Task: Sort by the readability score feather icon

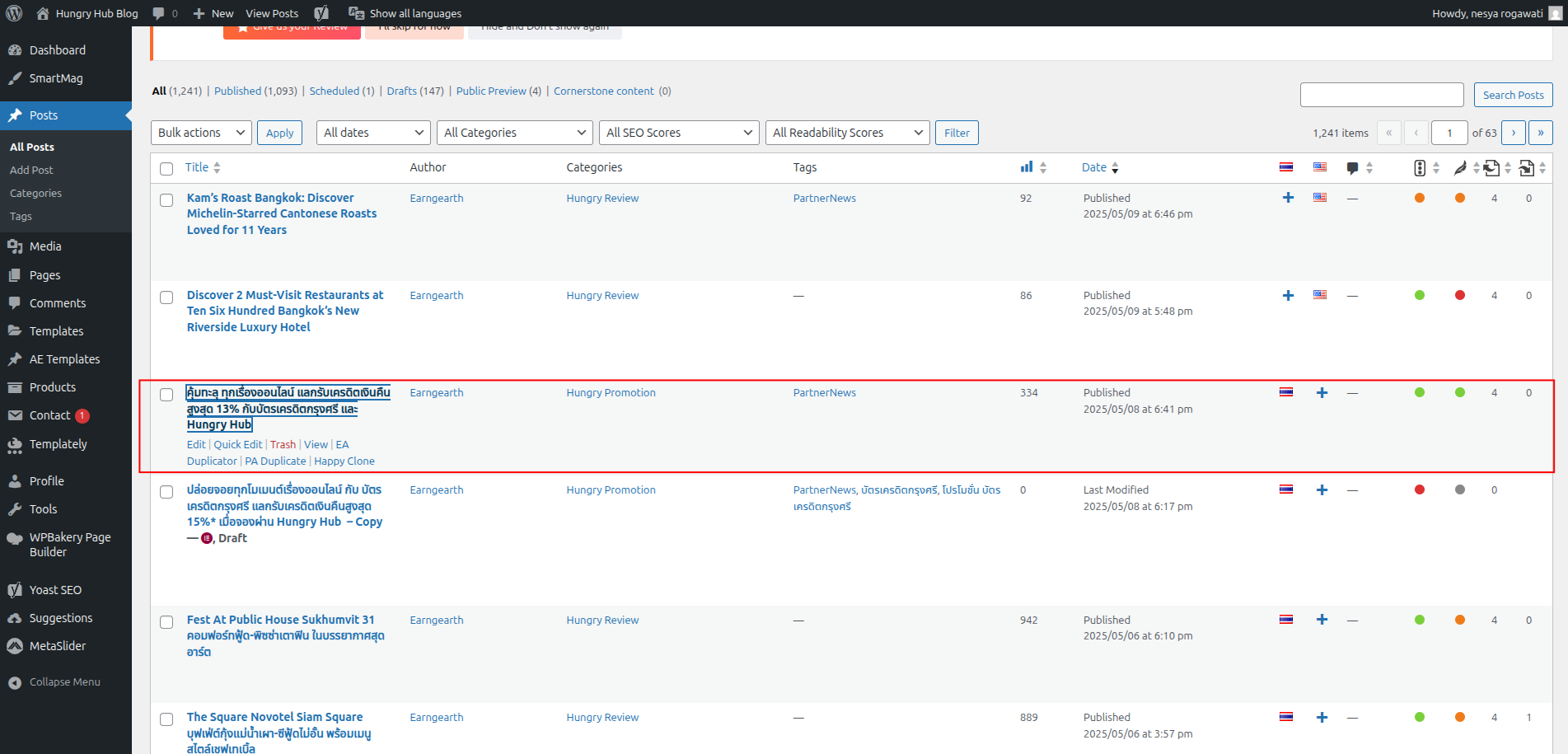Action: coord(1460,168)
